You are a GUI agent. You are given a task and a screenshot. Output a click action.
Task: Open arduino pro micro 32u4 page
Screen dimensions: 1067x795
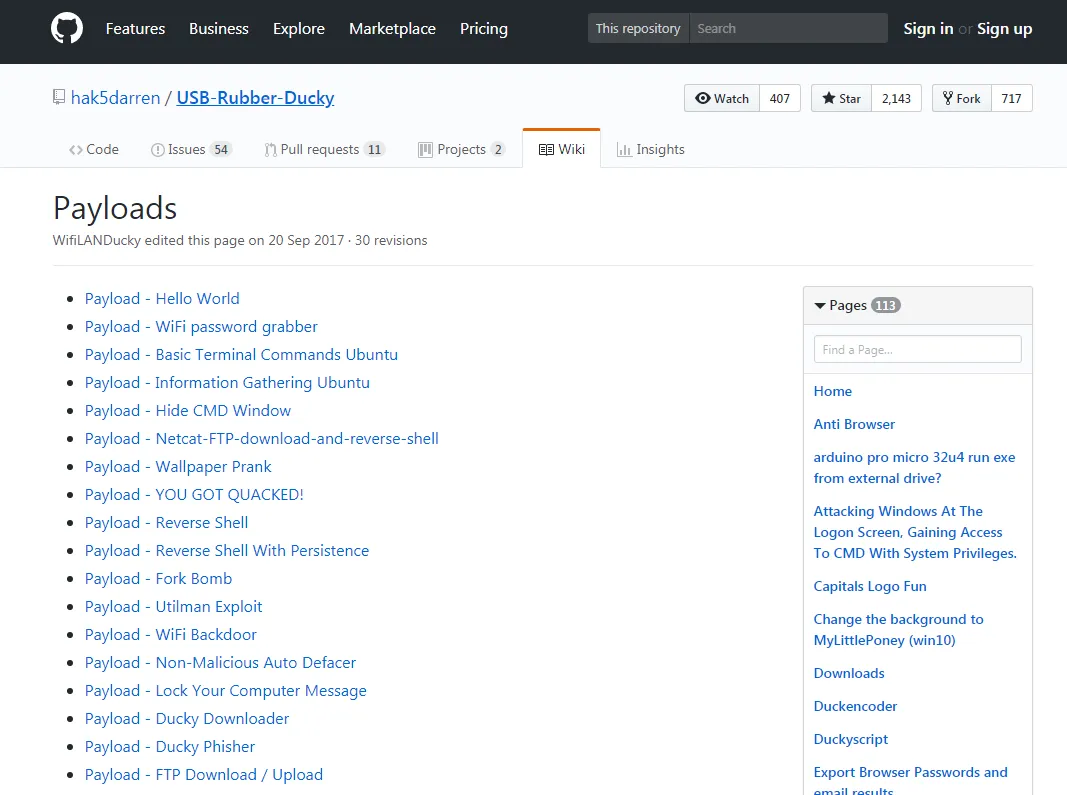[x=915, y=468]
